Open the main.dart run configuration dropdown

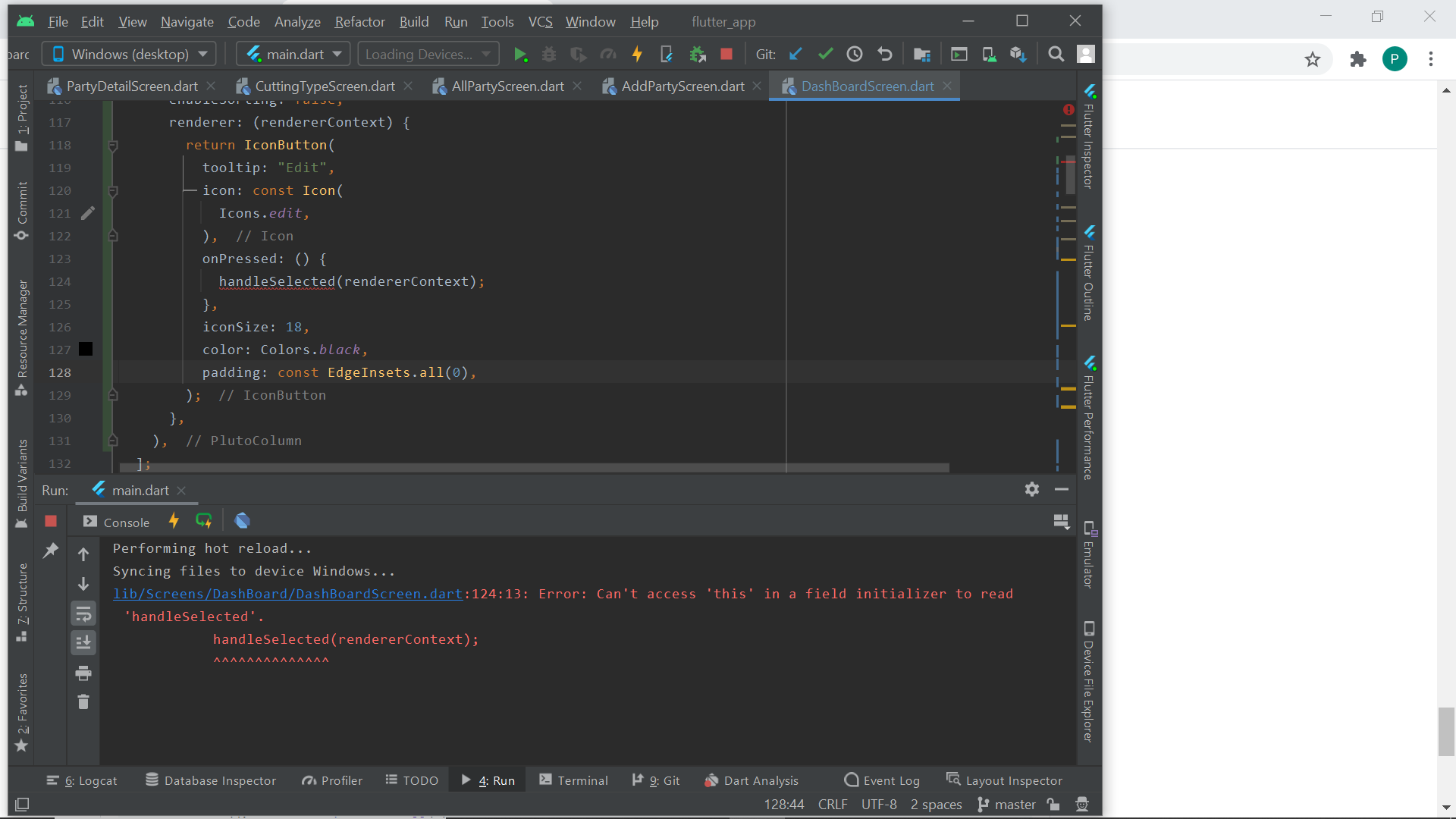click(292, 53)
